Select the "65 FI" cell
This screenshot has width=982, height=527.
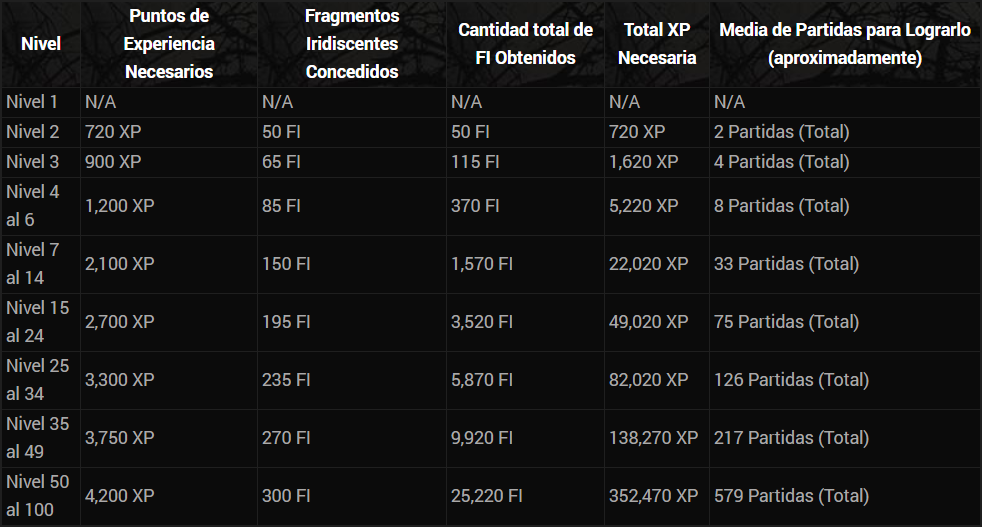coord(281,162)
